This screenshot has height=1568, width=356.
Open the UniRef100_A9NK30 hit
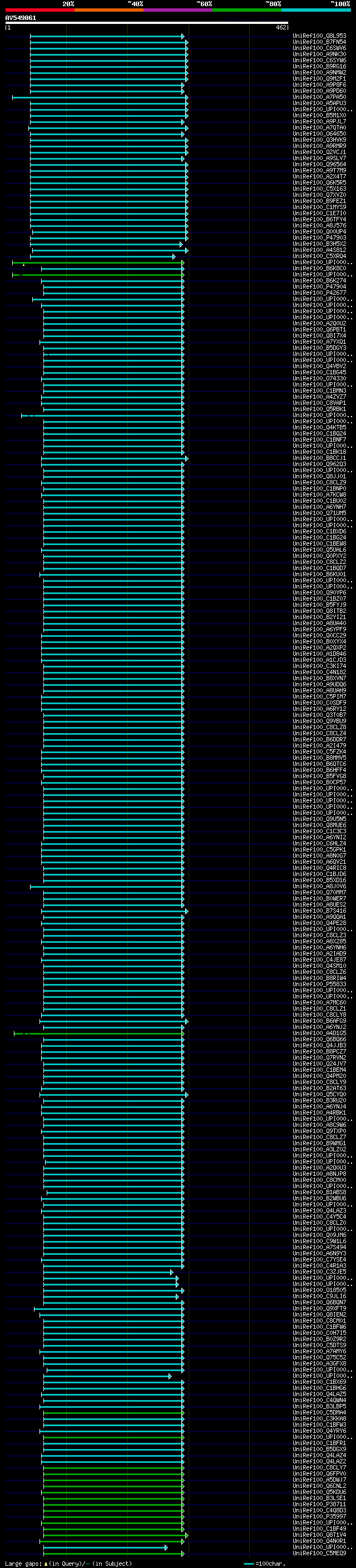[x=319, y=54]
